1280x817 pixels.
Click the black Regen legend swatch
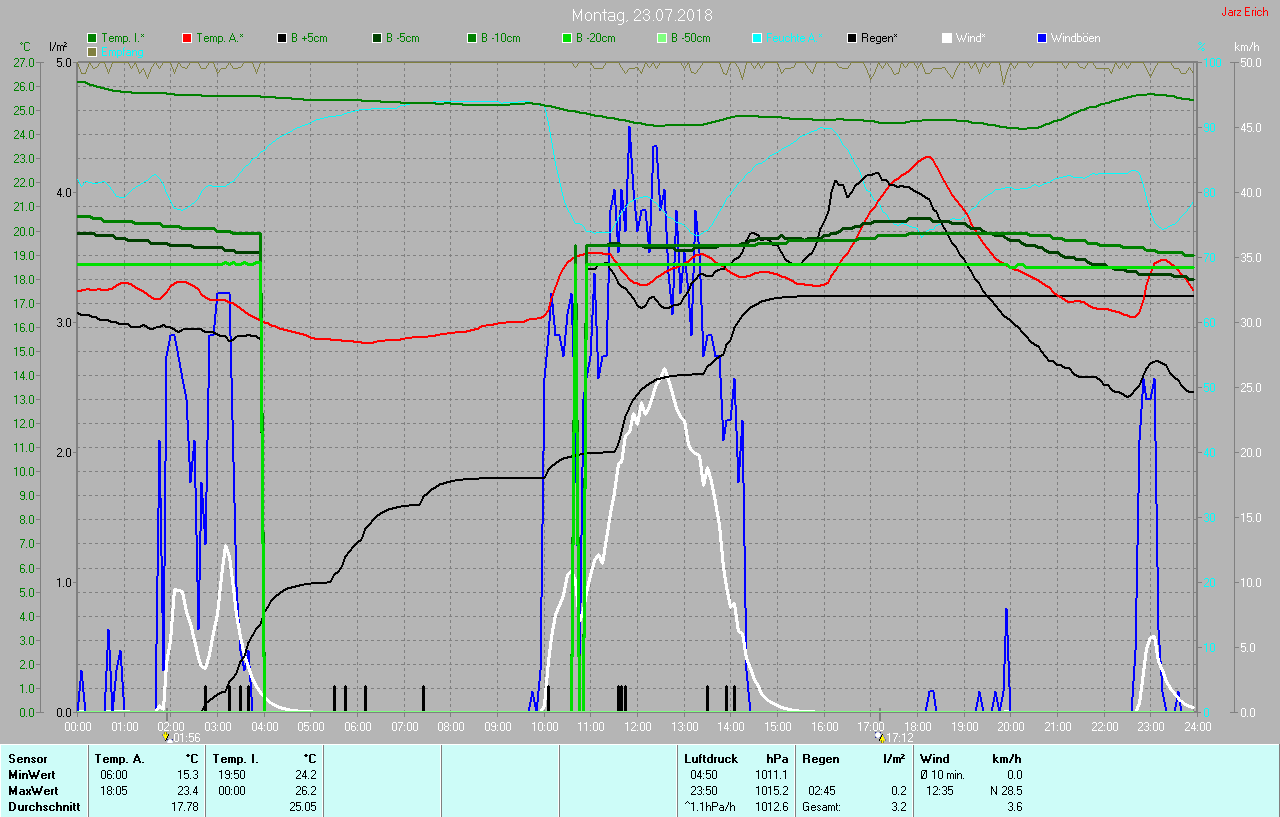click(x=852, y=38)
